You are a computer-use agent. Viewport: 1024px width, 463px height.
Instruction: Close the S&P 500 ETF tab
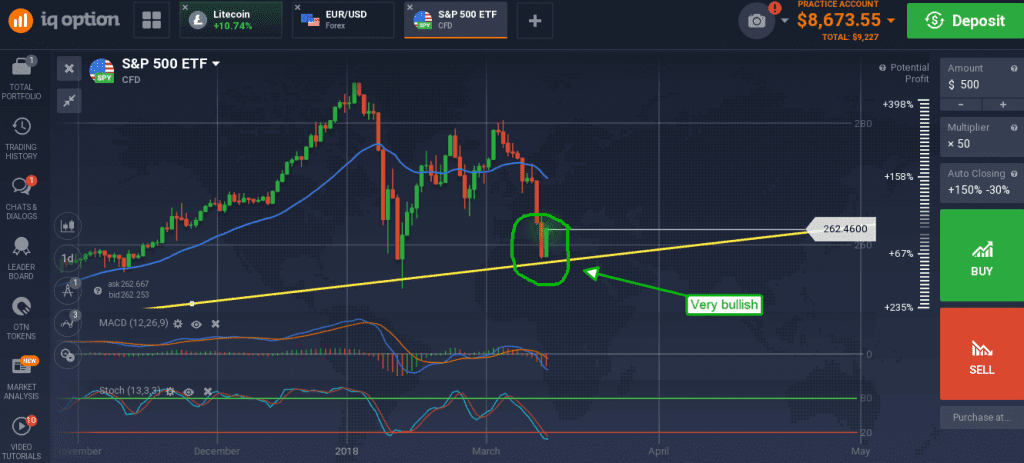pyautogui.click(x=410, y=8)
